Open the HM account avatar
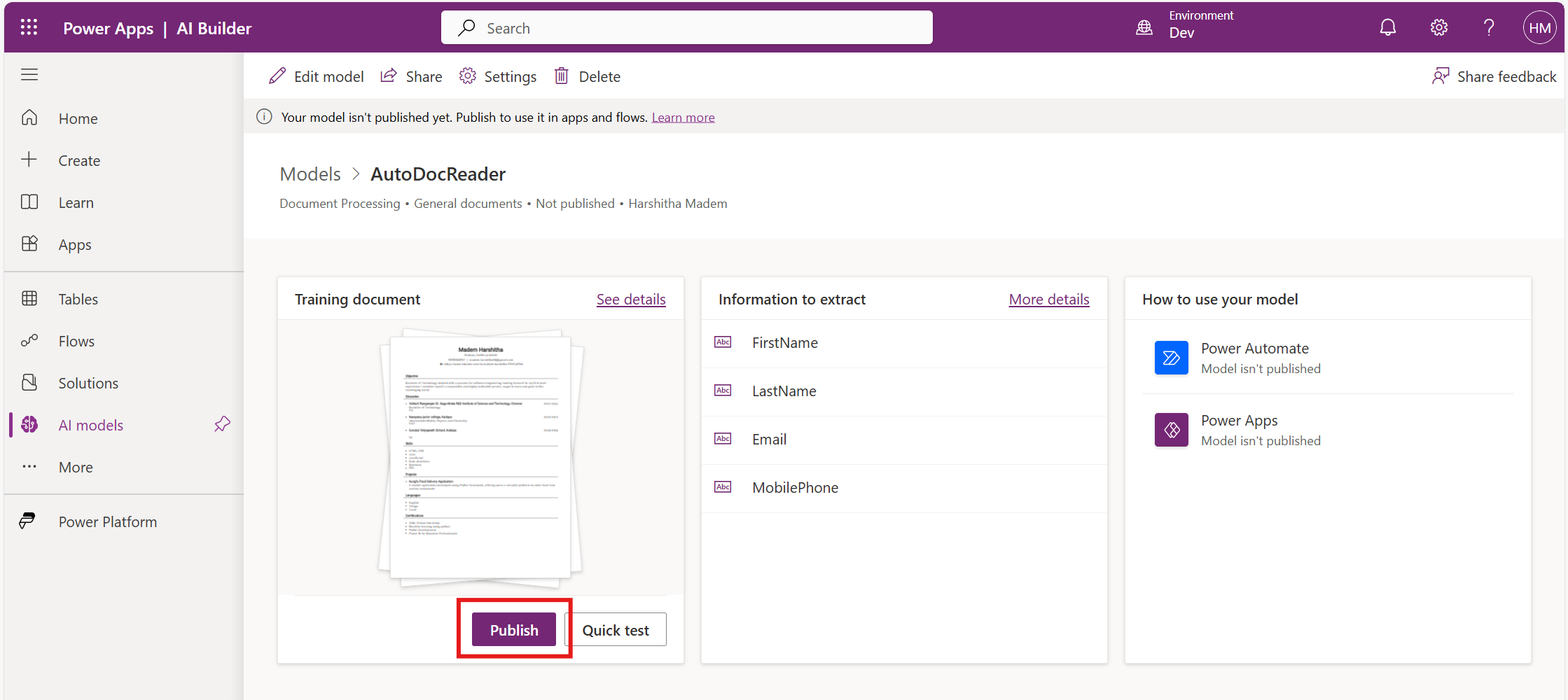The height and width of the screenshot is (700, 1568). click(x=1539, y=28)
